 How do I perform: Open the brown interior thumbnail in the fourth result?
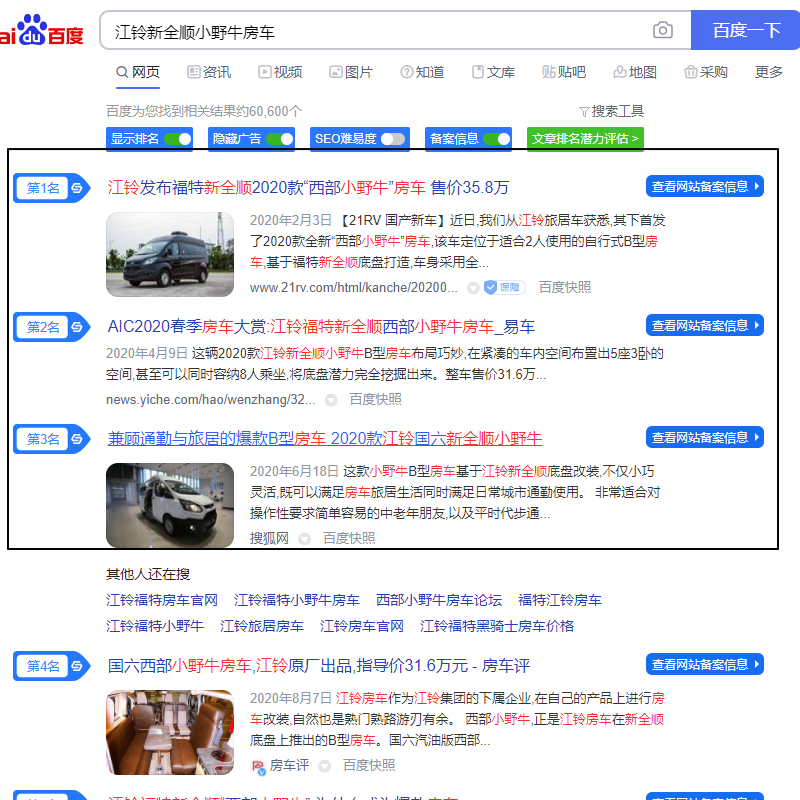[170, 733]
